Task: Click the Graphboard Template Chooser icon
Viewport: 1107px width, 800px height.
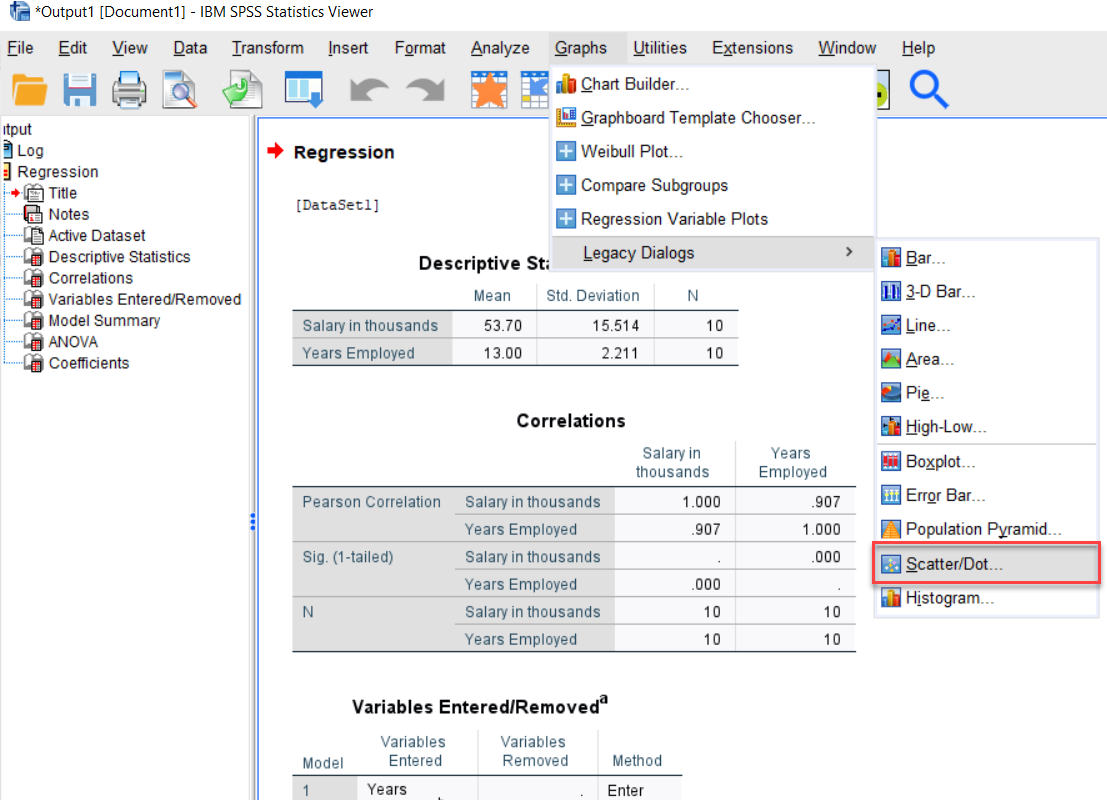Action: click(566, 118)
